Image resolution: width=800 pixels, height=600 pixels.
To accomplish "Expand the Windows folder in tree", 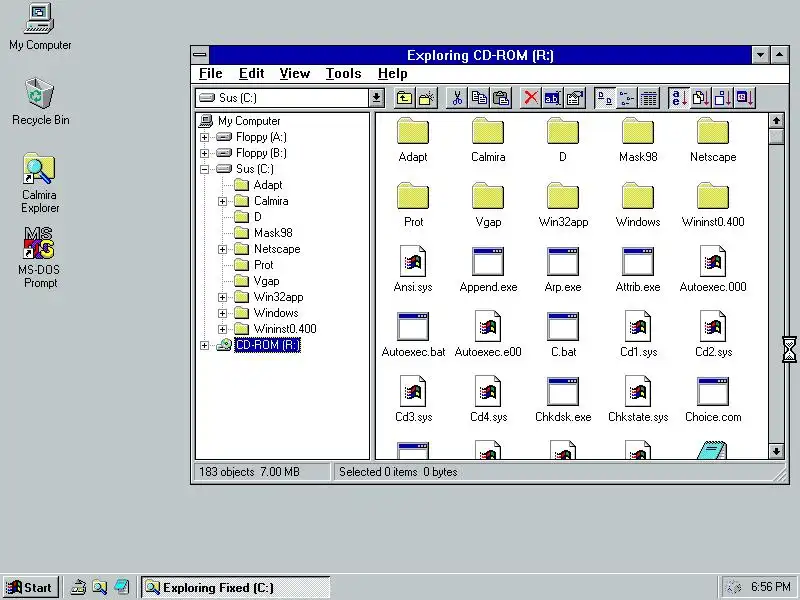I will [222, 313].
